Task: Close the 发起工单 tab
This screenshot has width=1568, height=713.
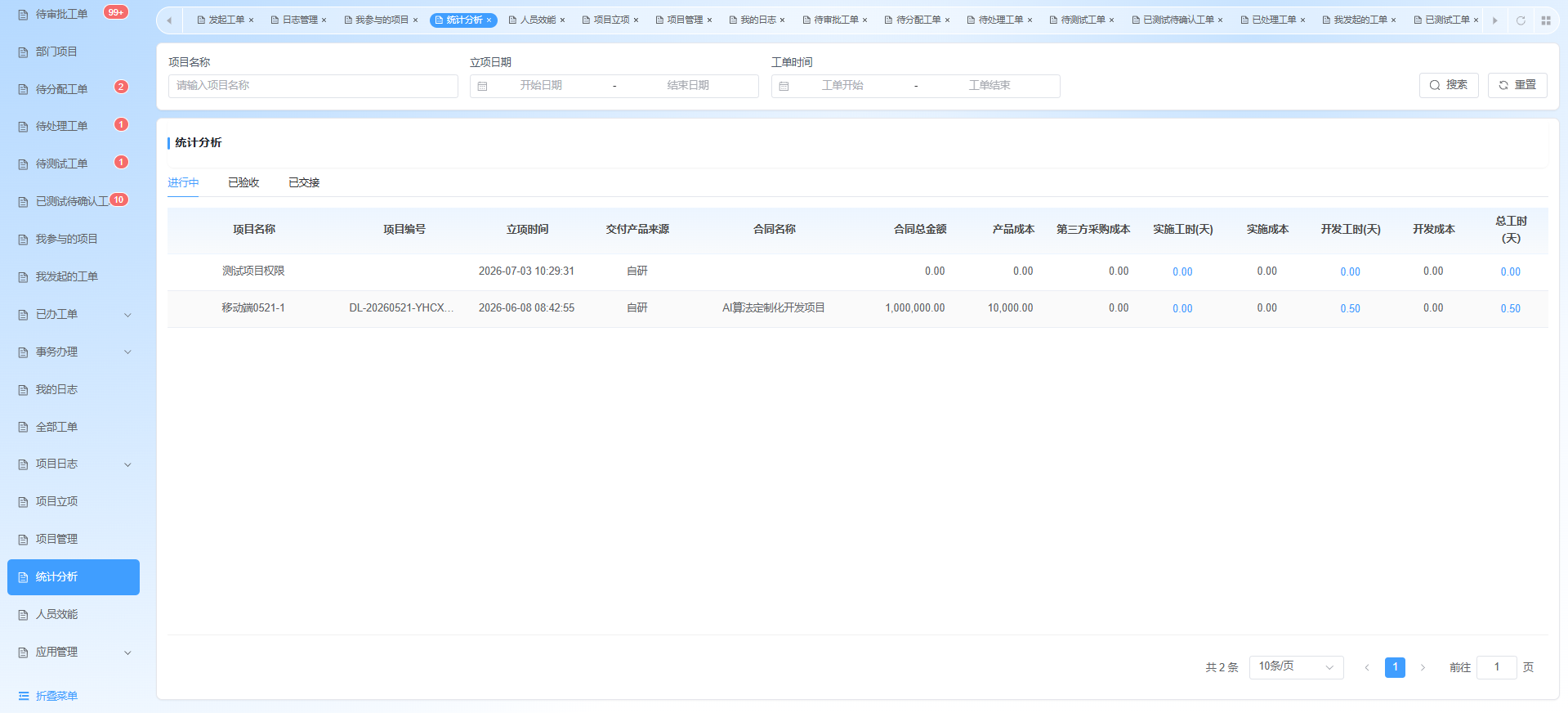Action: point(251,20)
